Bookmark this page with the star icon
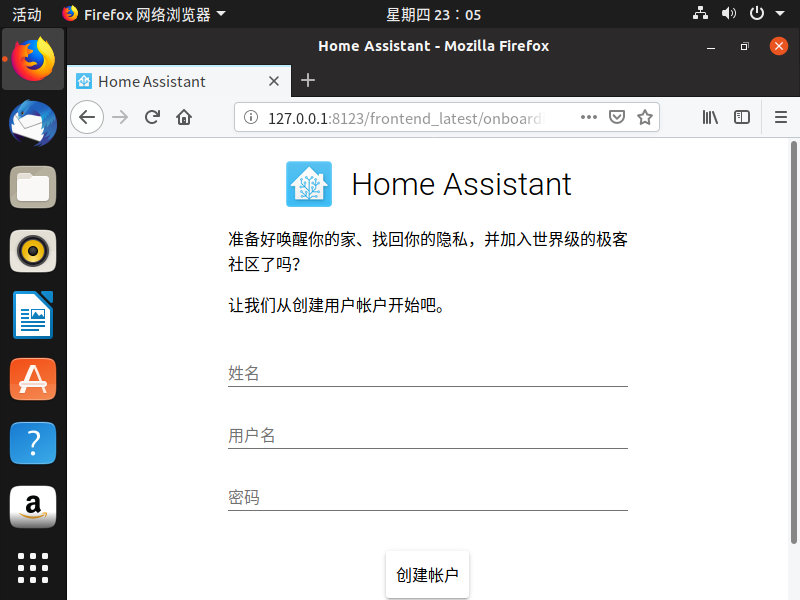This screenshot has height=600, width=800. pyautogui.click(x=645, y=117)
